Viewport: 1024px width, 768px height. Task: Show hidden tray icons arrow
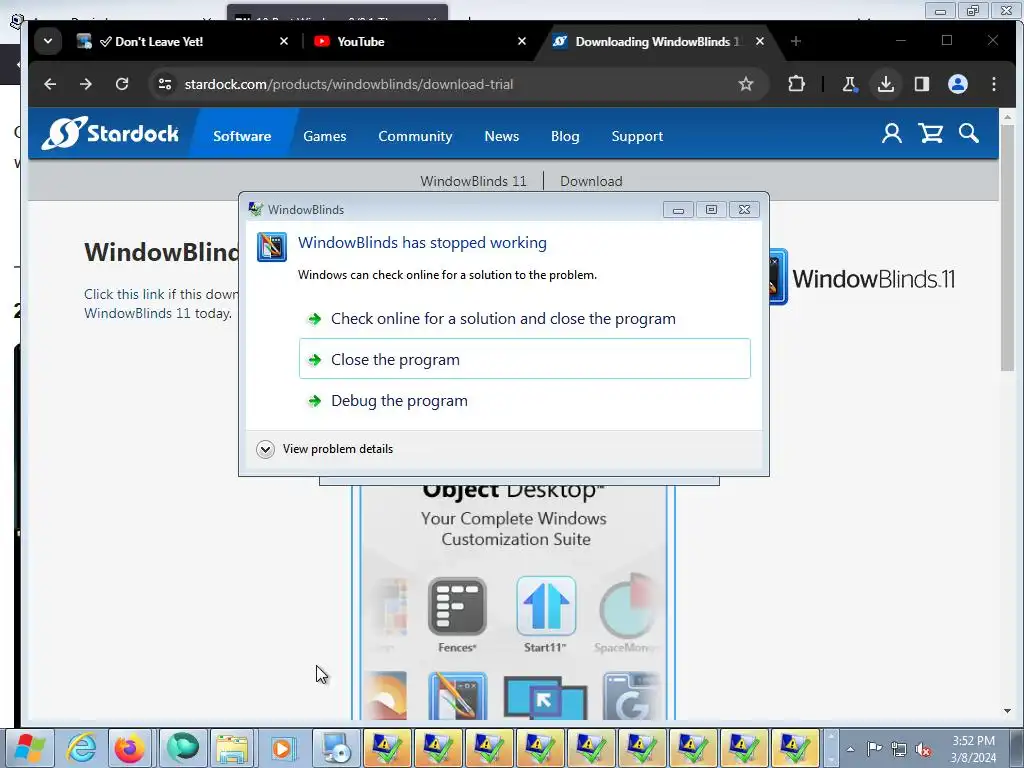click(850, 749)
